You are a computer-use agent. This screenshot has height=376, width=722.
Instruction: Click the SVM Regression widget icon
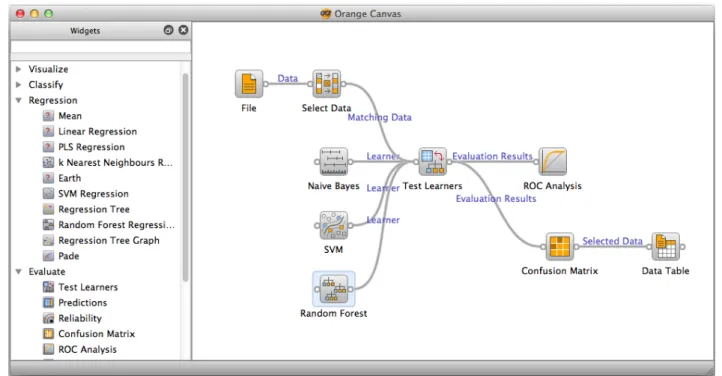tap(48, 193)
